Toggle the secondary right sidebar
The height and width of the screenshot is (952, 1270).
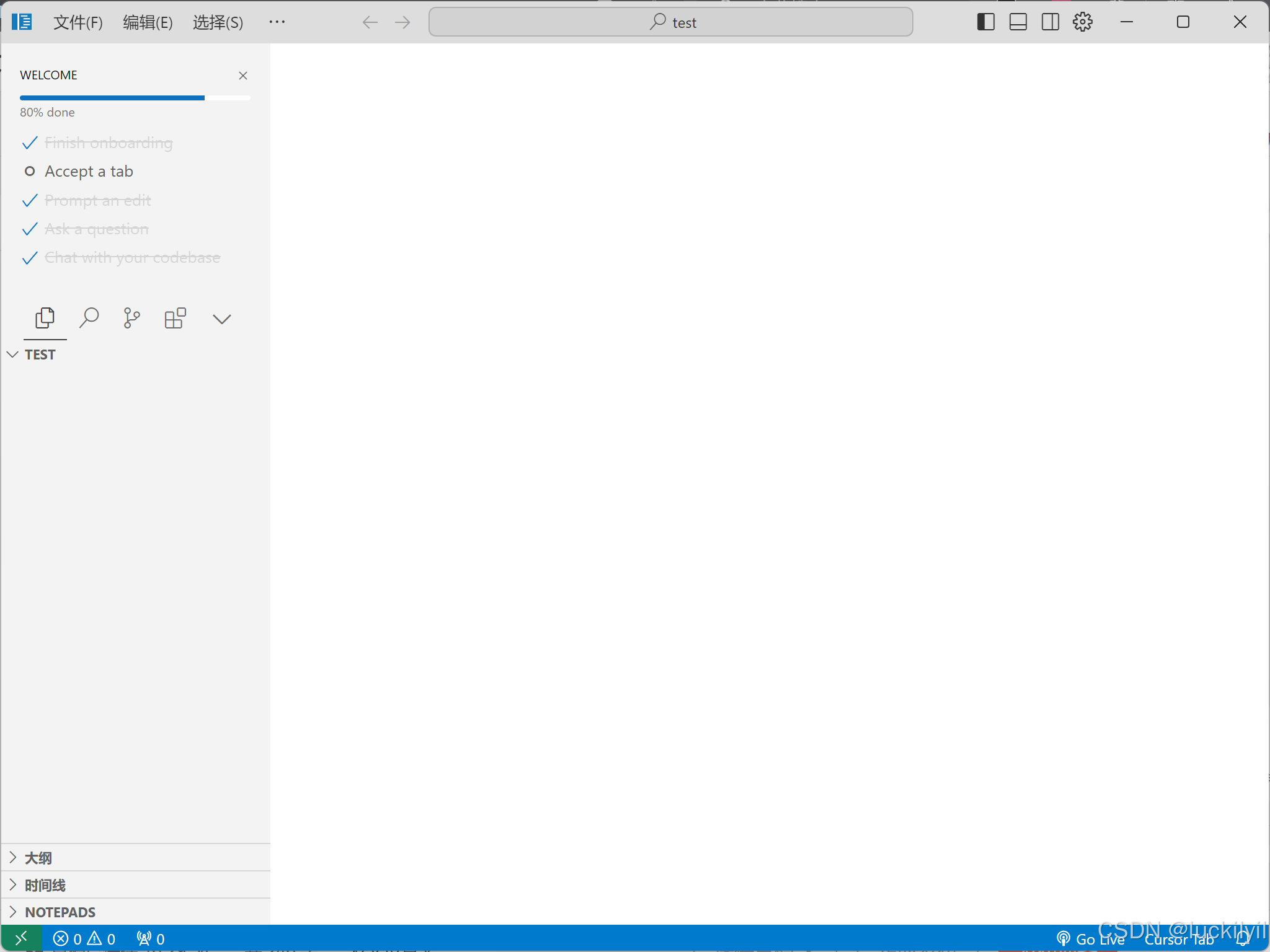pyautogui.click(x=1050, y=22)
